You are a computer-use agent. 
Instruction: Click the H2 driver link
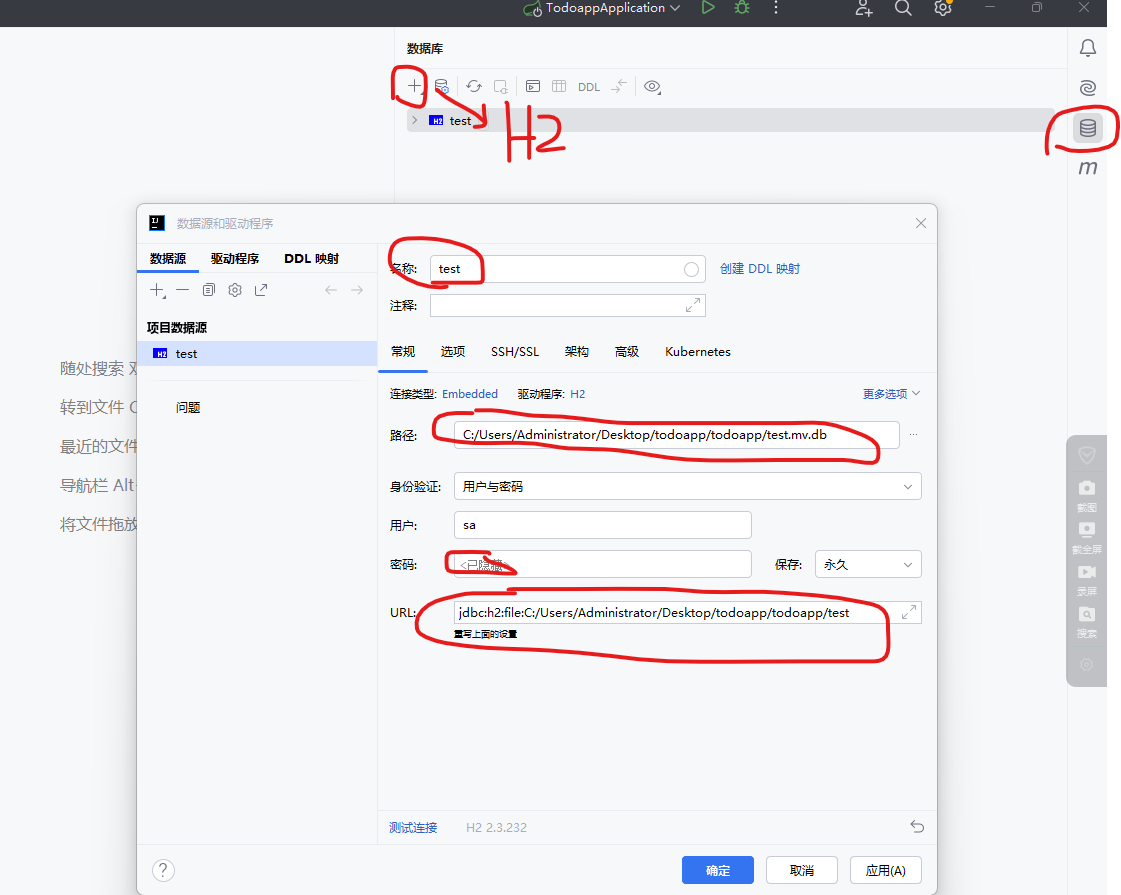coord(578,394)
